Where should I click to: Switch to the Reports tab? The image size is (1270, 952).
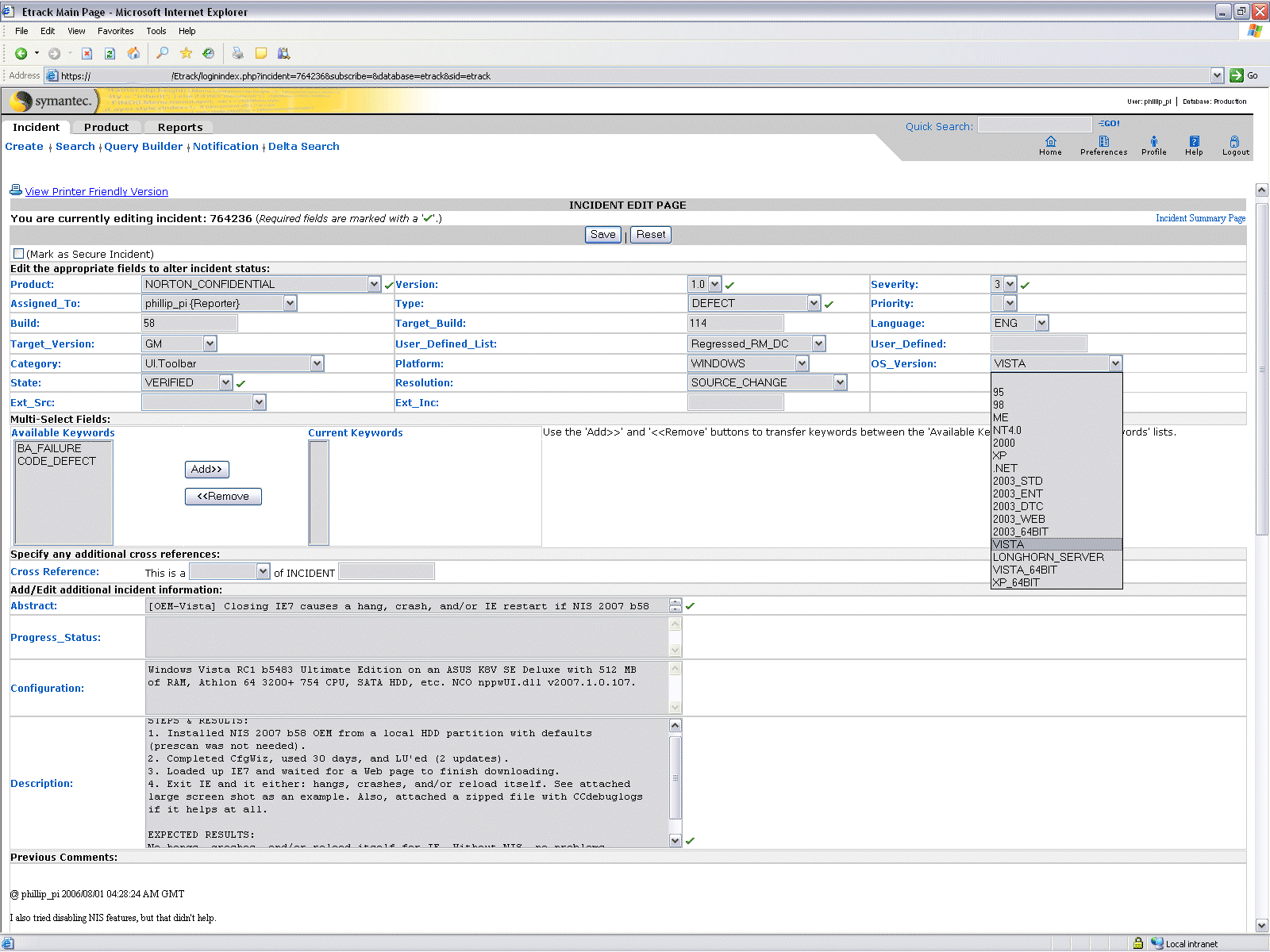[x=180, y=127]
